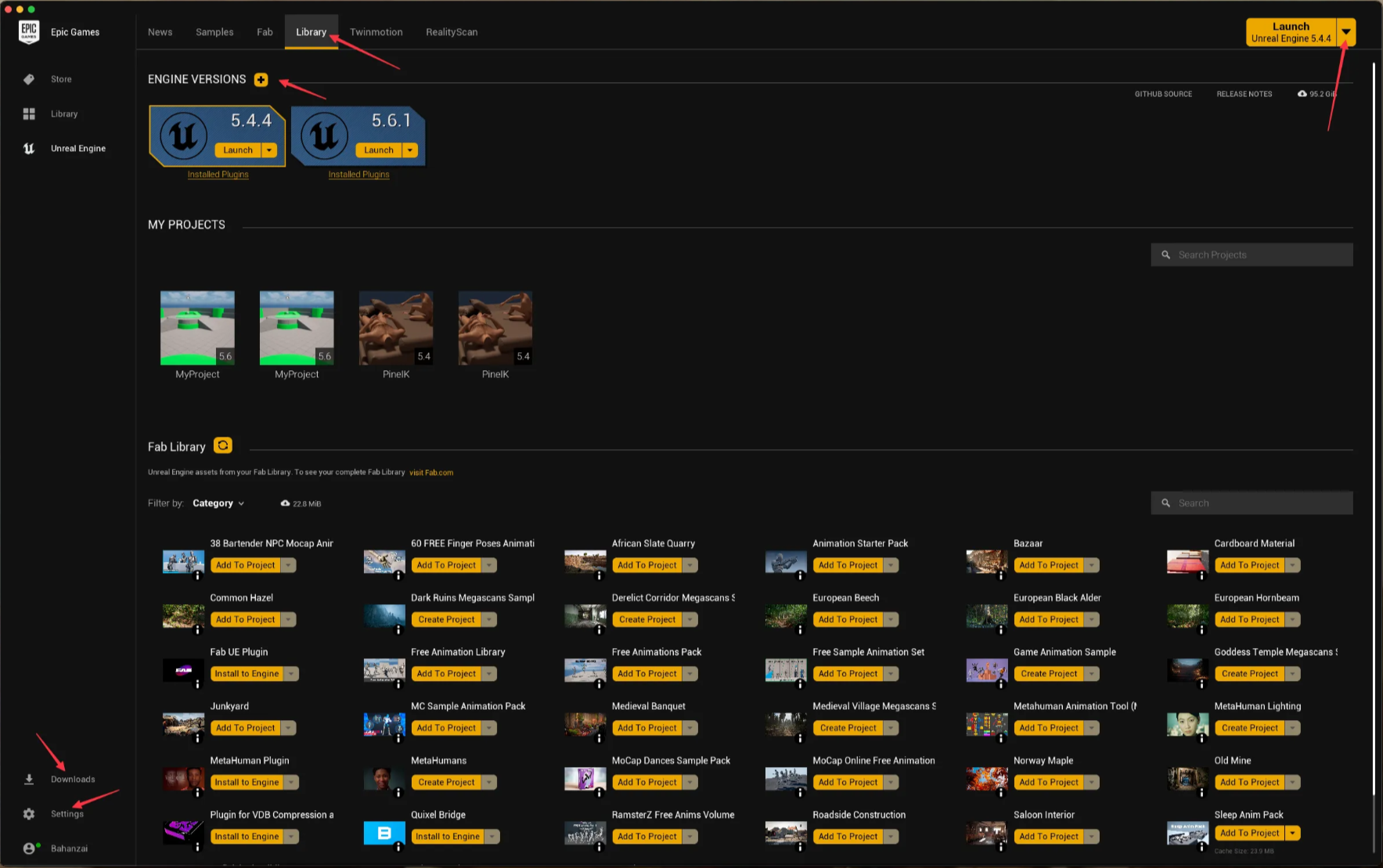Open the Library grid icon in sidebar
Image resolution: width=1383 pixels, height=868 pixels.
(x=29, y=114)
